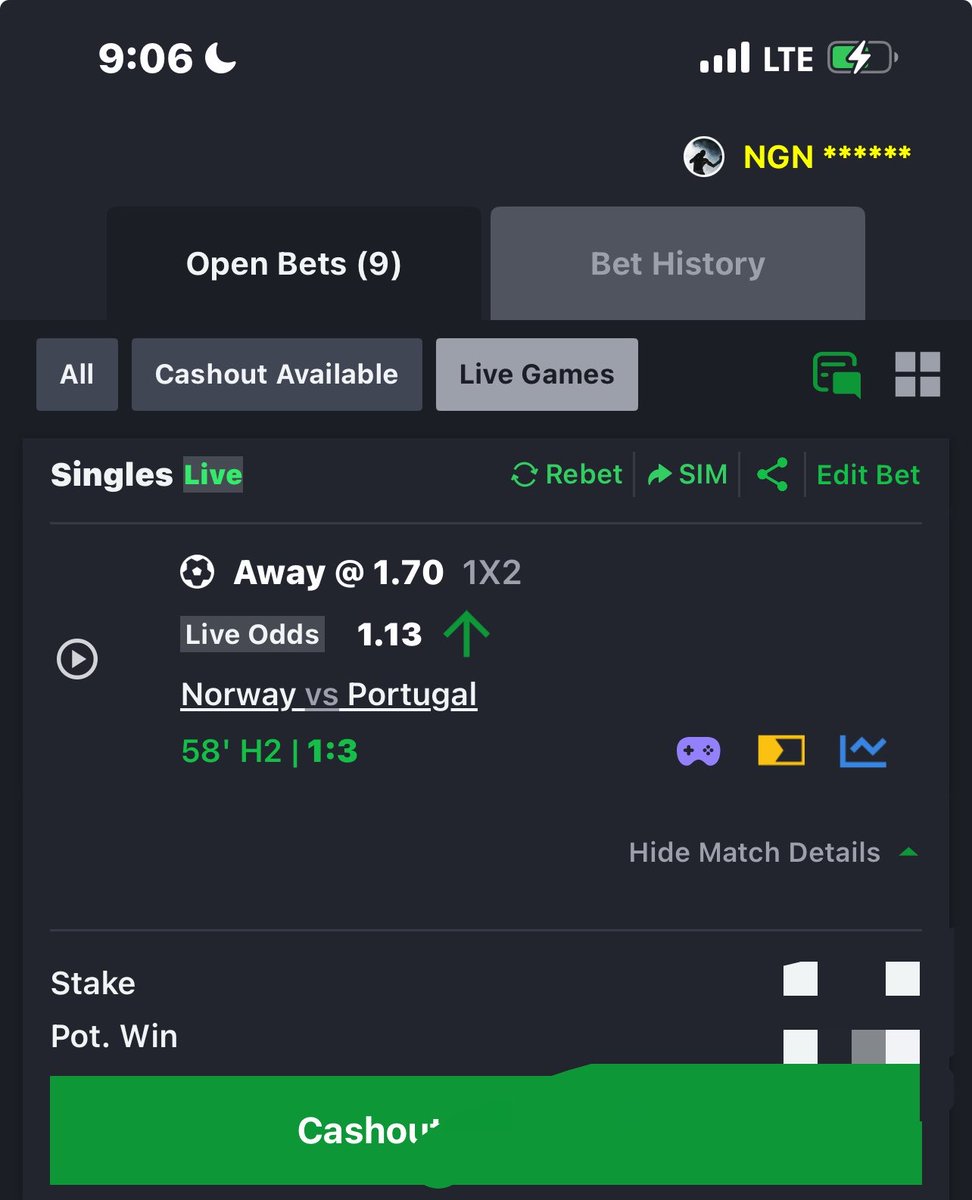Open the chat messages icon
The width and height of the screenshot is (972, 1200).
(x=836, y=375)
